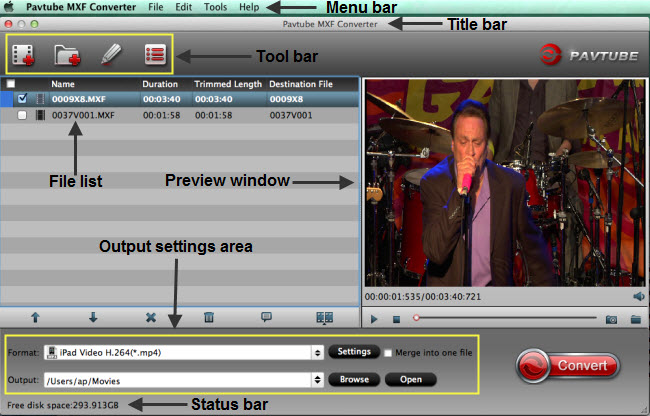Click the Pavtube logo
Image resolution: width=650 pixels, height=416 pixels.
pos(589,55)
